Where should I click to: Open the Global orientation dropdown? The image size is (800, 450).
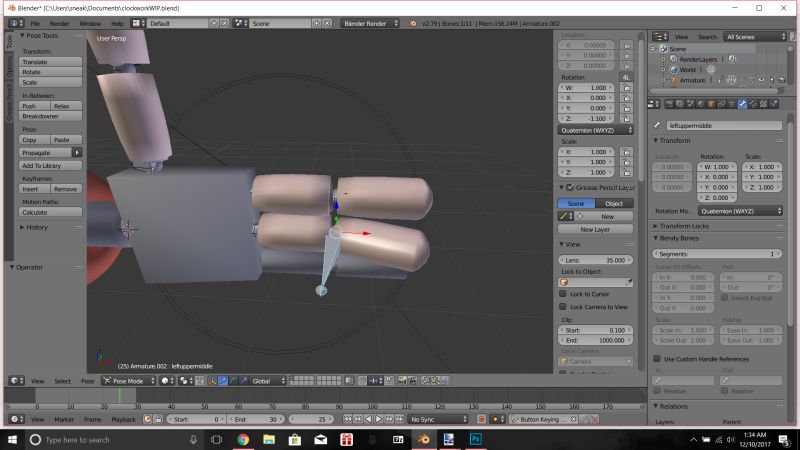(x=267, y=381)
